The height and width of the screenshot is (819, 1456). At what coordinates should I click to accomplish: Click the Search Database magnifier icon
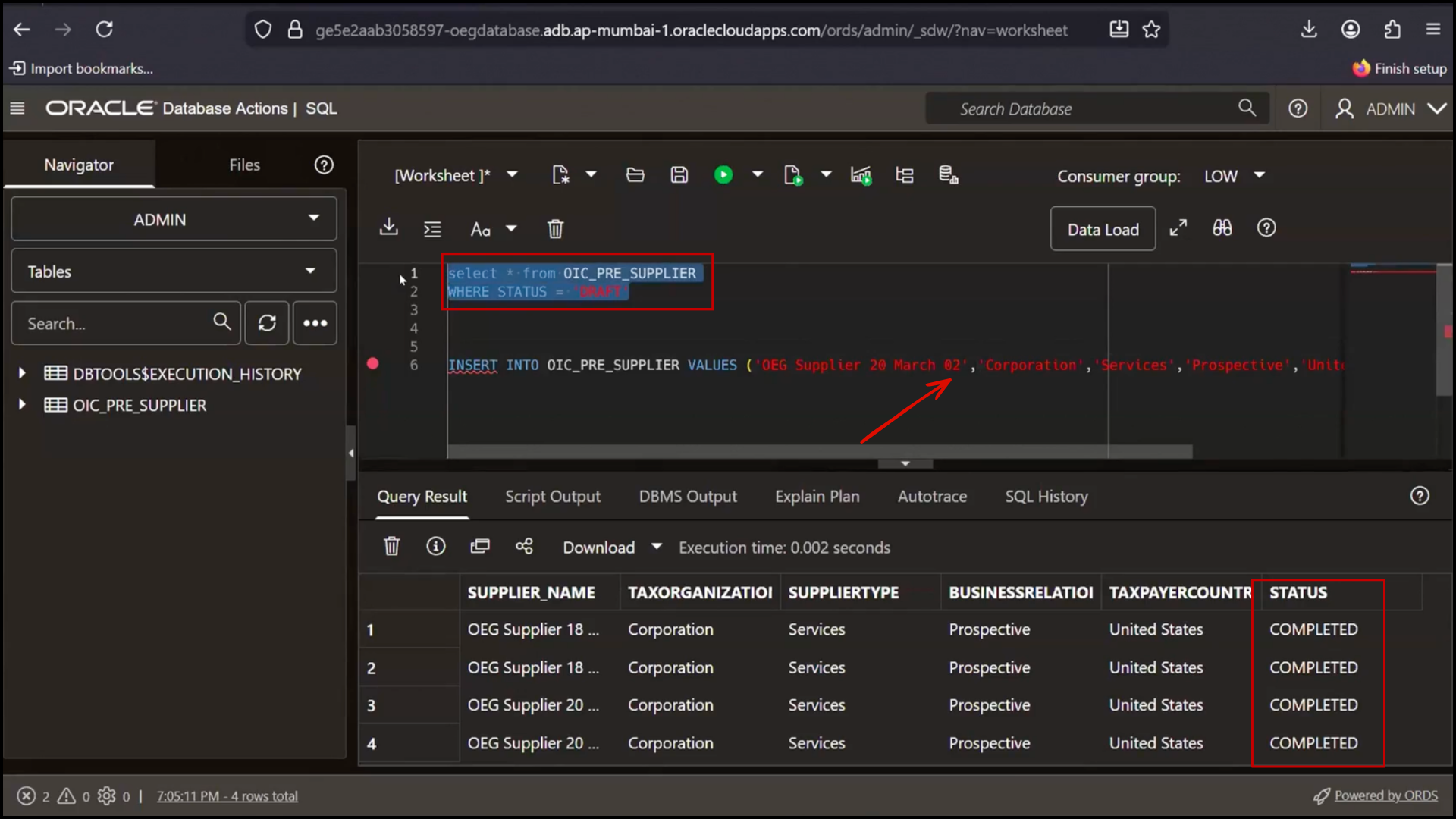point(1247,108)
